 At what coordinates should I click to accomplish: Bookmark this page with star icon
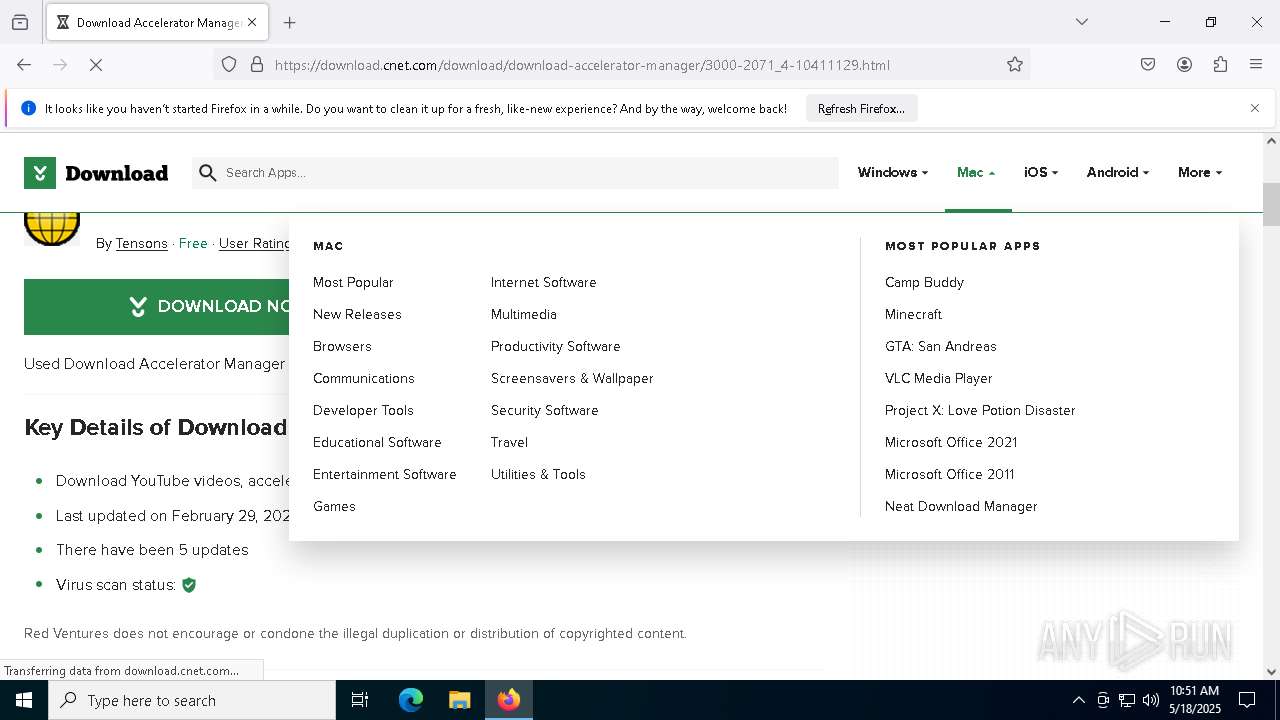(x=1015, y=65)
